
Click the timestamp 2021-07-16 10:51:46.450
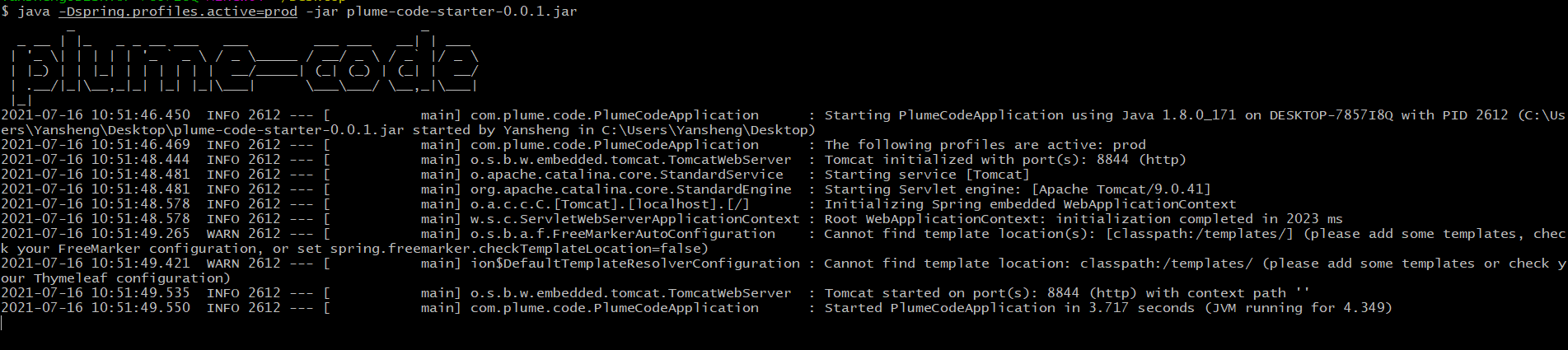coord(96,115)
